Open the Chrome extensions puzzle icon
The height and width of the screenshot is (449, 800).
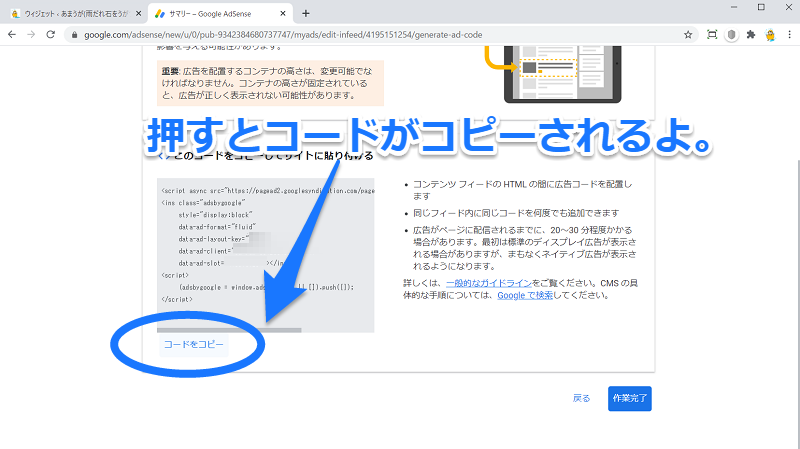(750, 34)
